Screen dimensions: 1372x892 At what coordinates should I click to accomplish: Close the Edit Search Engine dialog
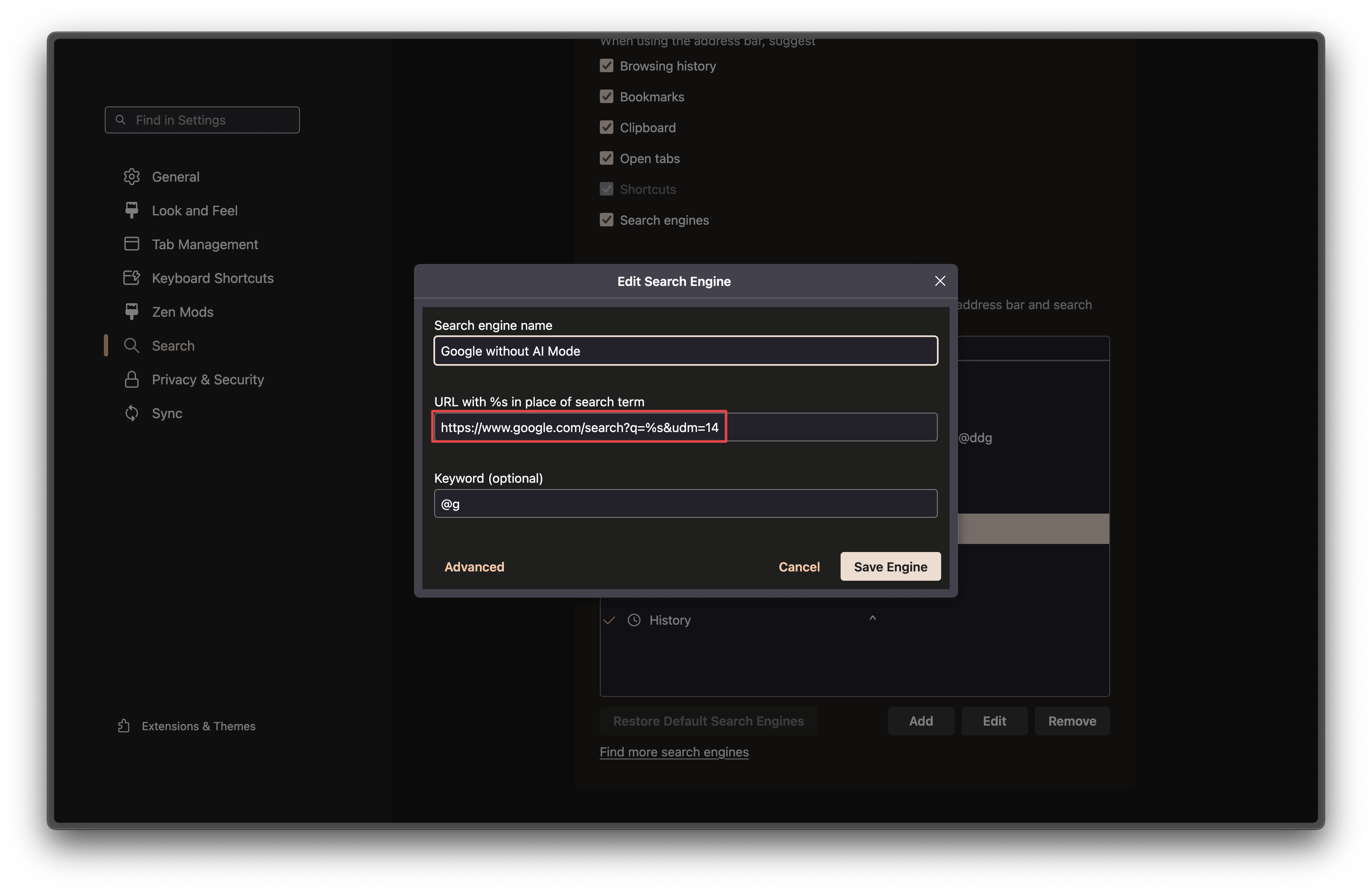click(939, 280)
